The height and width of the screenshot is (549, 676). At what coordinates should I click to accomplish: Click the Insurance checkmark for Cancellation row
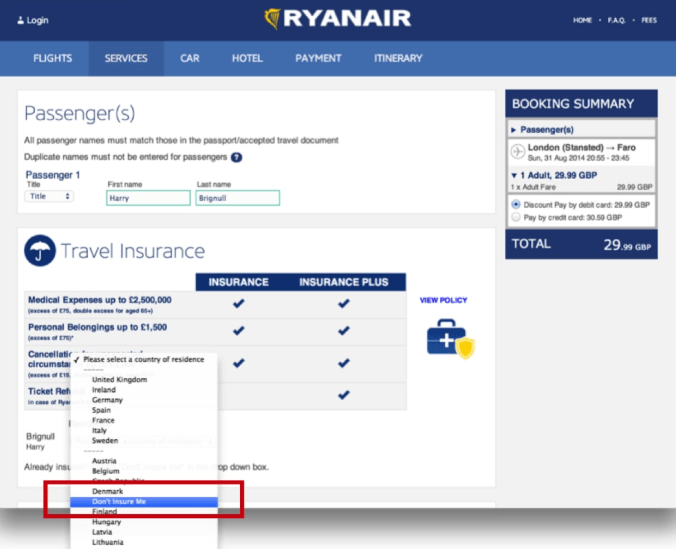(x=238, y=363)
